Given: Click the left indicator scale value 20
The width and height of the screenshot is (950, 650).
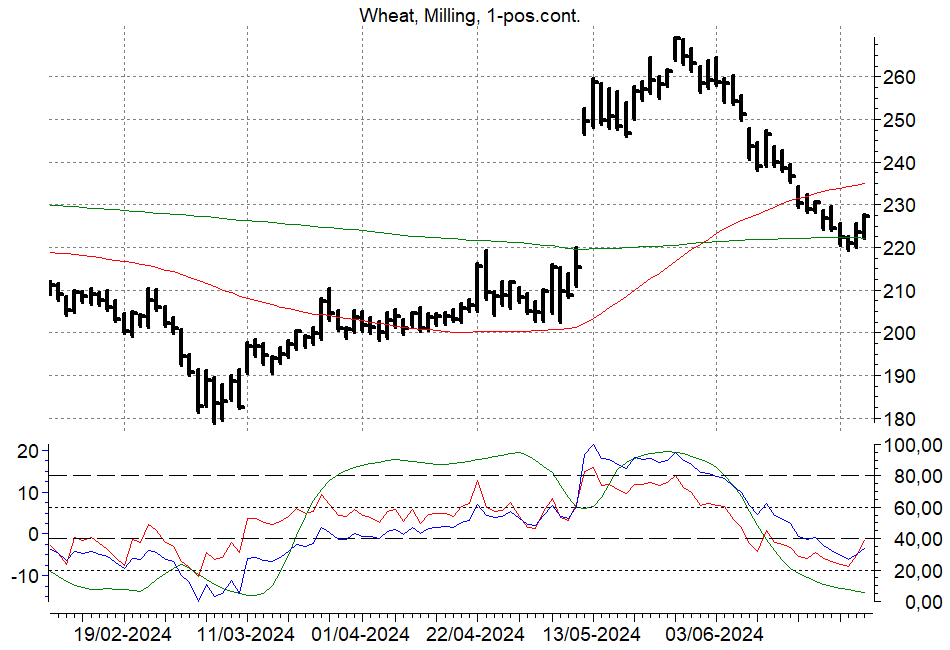Looking at the screenshot, I should click(x=27, y=451).
